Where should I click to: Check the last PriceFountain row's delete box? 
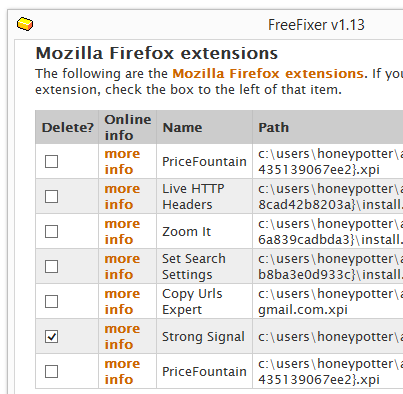coord(51,371)
